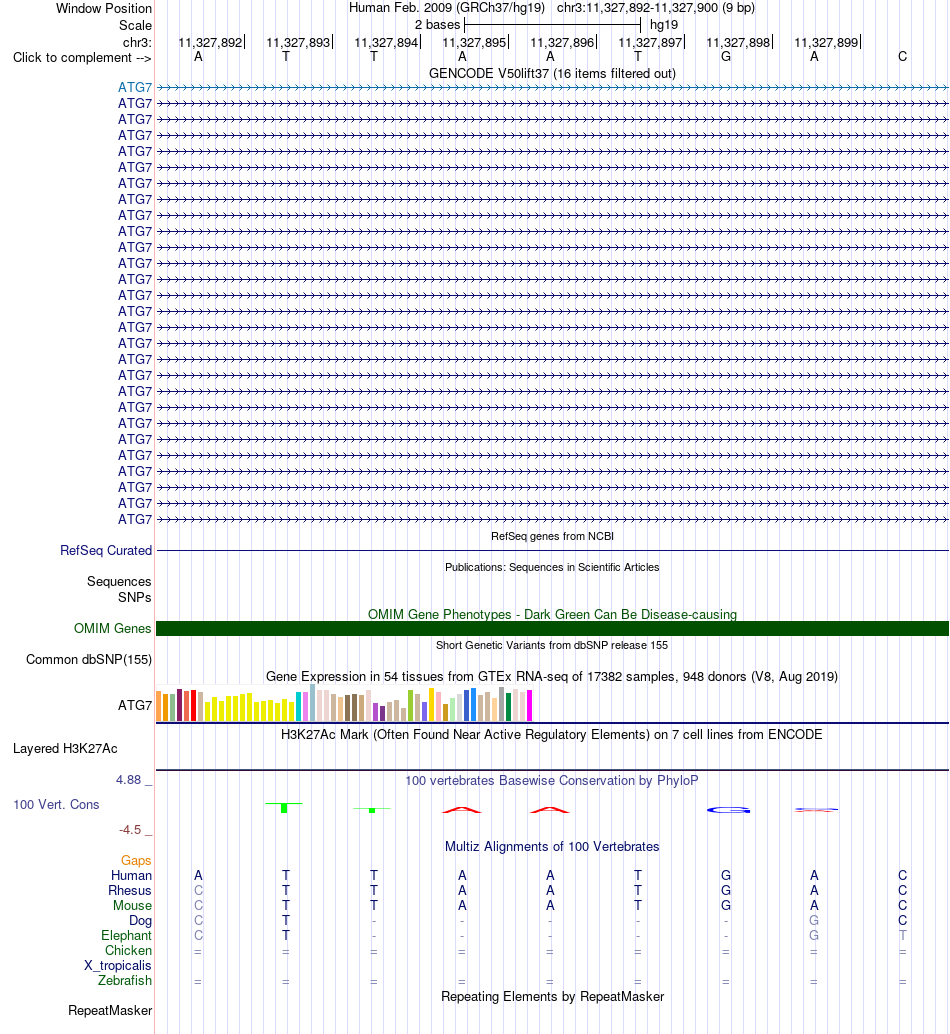Click the 'Mouse' alignment row label
The height and width of the screenshot is (1034, 950).
133,905
